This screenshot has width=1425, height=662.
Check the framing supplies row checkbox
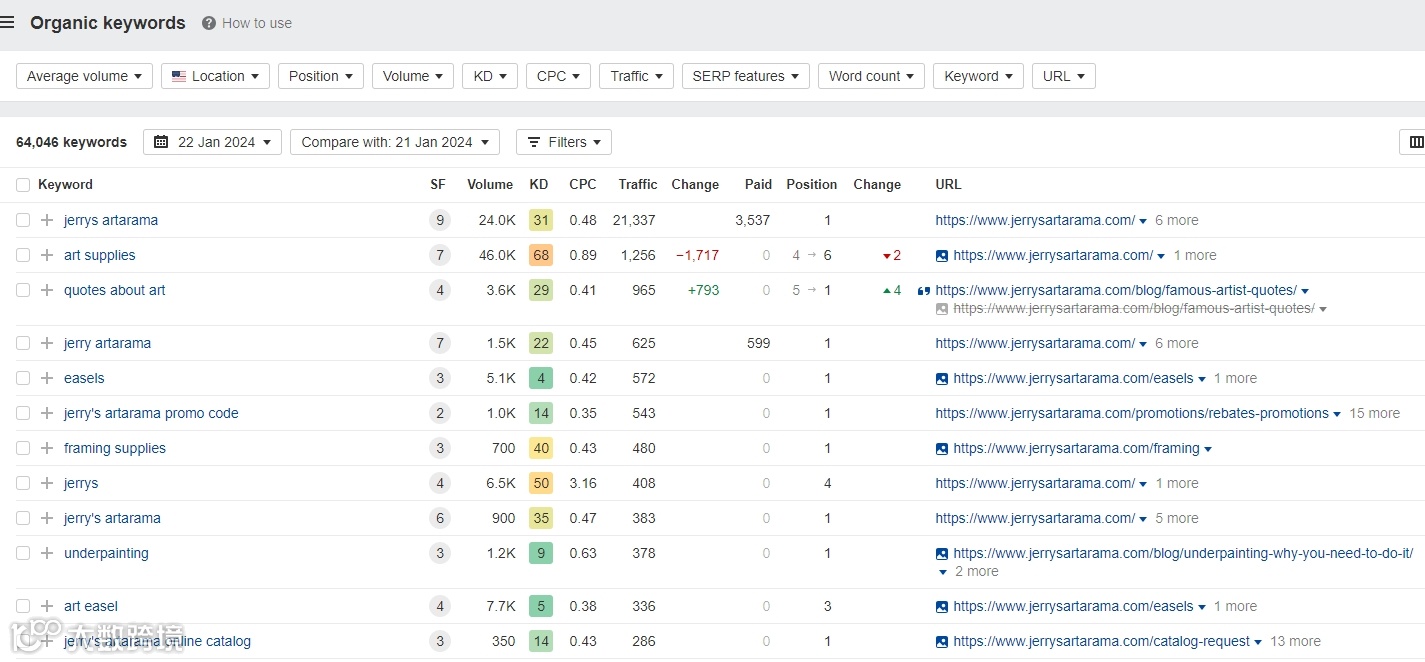[x=23, y=448]
